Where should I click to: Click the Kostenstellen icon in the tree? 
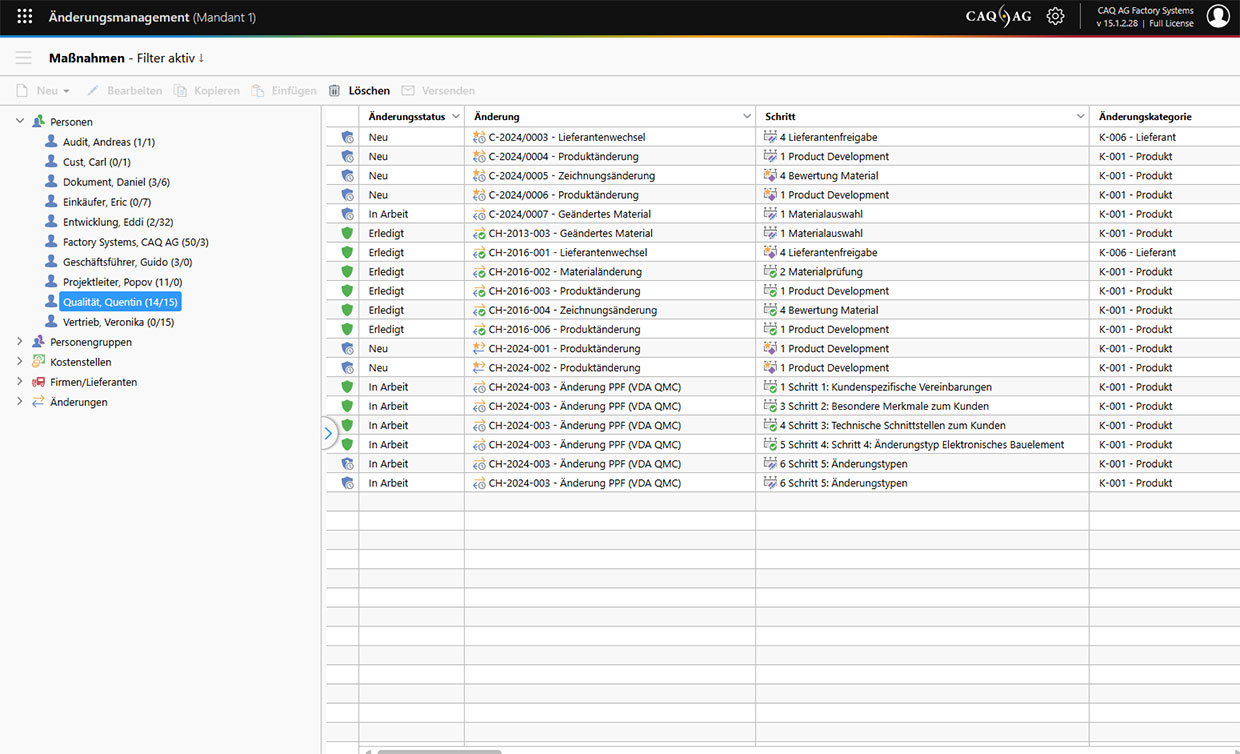39,362
